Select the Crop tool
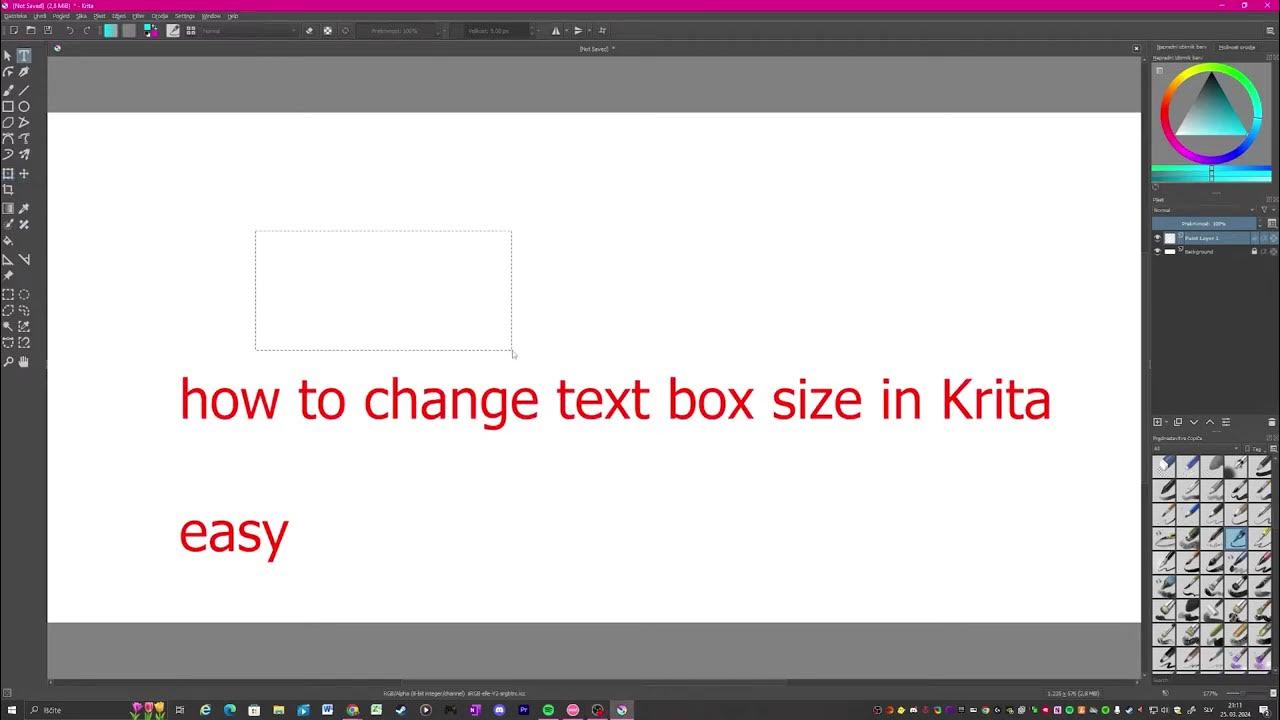This screenshot has height=720, width=1280. (x=8, y=189)
